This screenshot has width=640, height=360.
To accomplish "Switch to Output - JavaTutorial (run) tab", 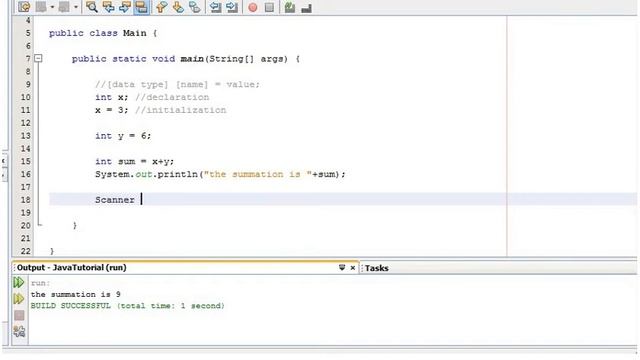I will (x=72, y=268).
